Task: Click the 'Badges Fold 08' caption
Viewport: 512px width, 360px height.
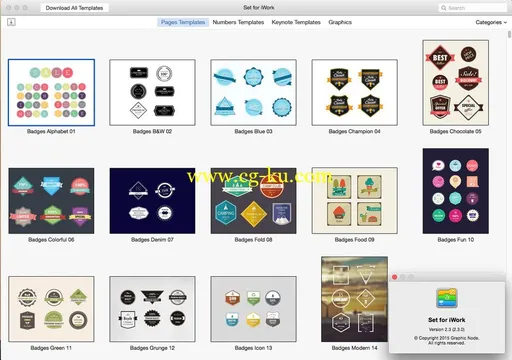Action: point(253,240)
